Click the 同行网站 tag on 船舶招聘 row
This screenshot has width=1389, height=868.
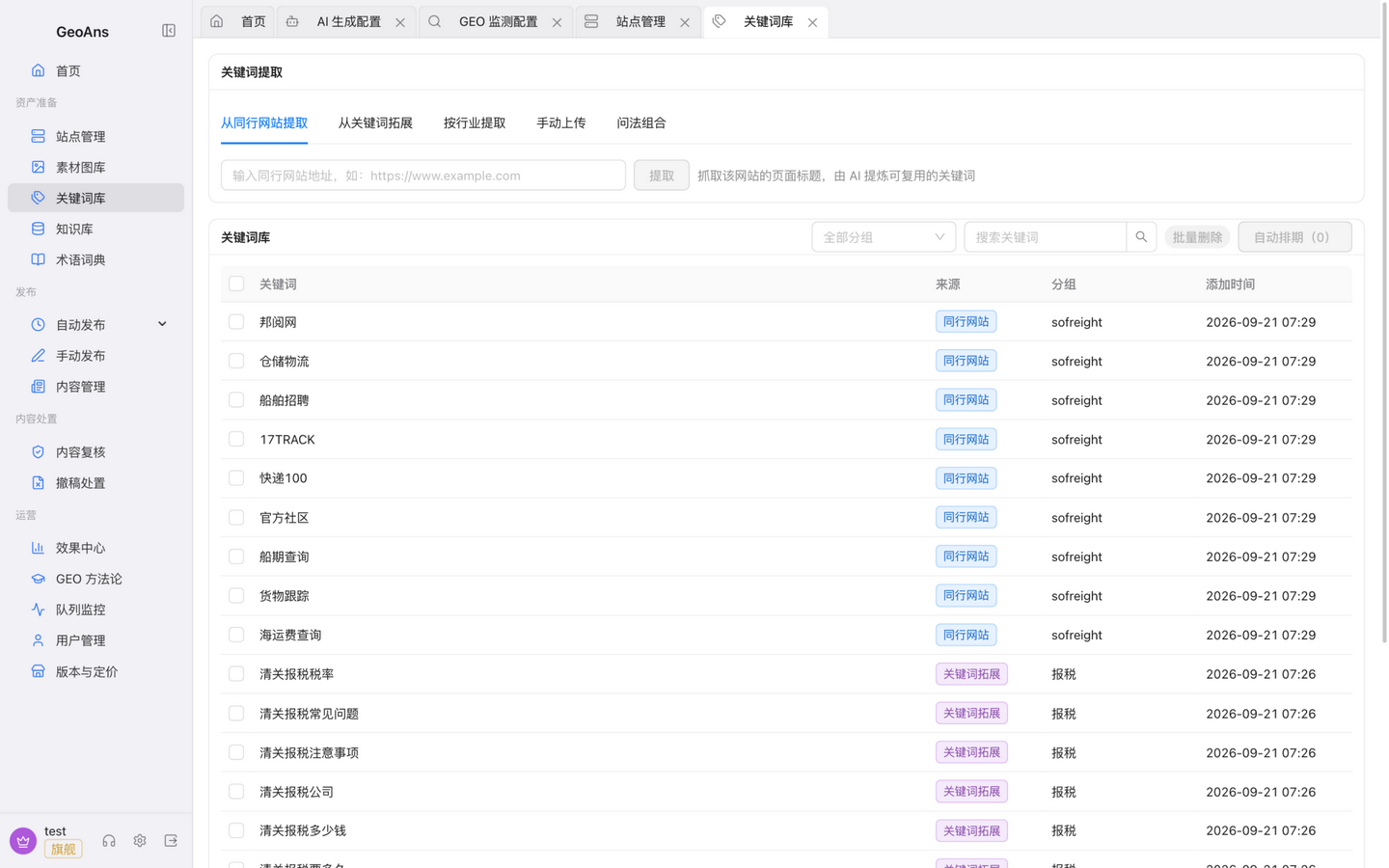click(966, 400)
